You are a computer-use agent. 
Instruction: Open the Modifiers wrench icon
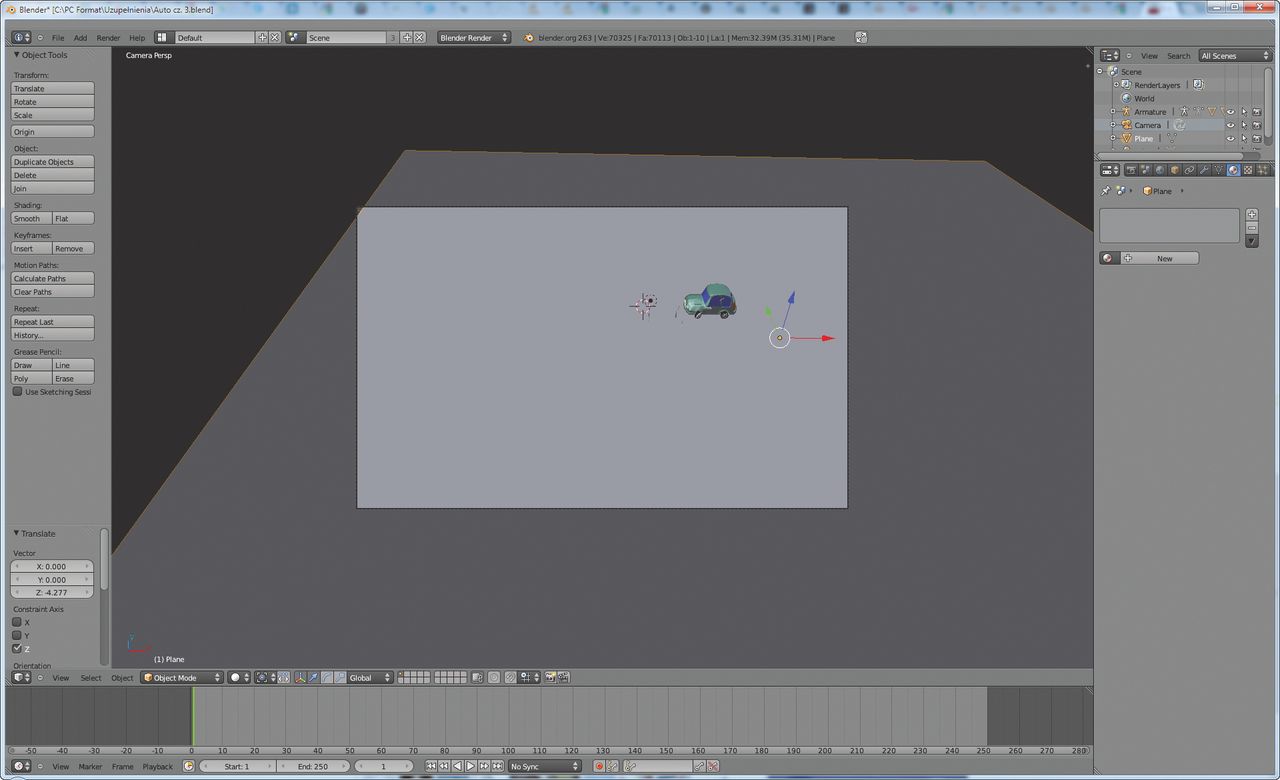point(1204,170)
